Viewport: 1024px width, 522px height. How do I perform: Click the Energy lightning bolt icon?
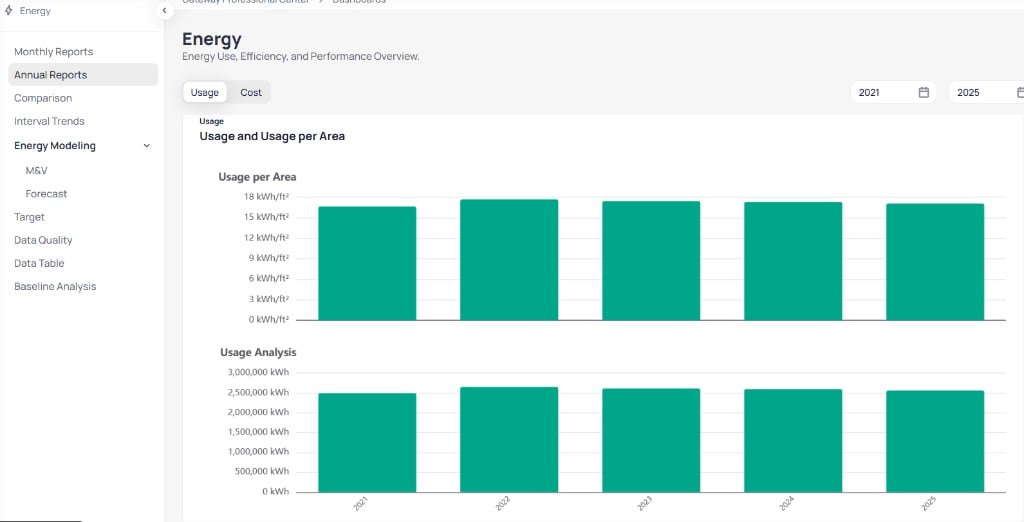[8, 10]
